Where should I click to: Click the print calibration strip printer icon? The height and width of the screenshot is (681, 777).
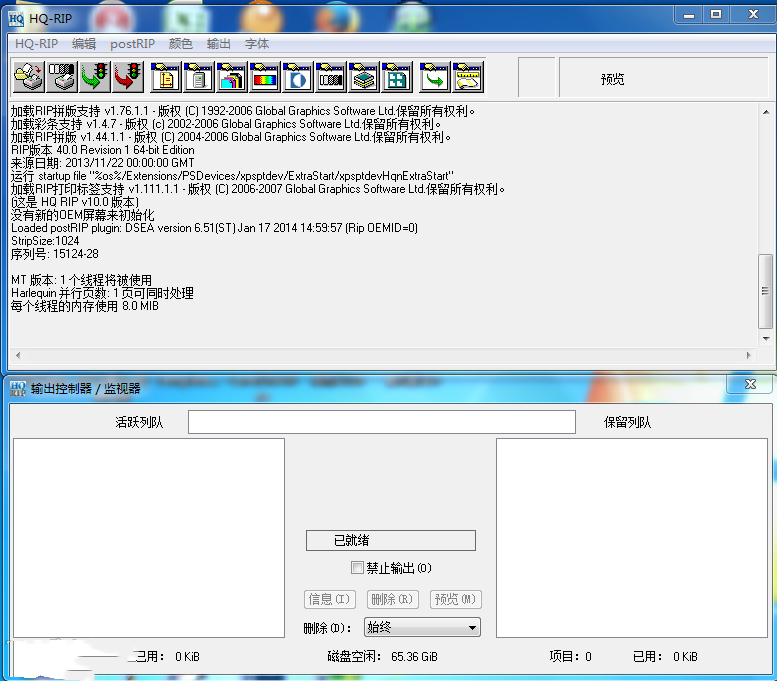62,77
